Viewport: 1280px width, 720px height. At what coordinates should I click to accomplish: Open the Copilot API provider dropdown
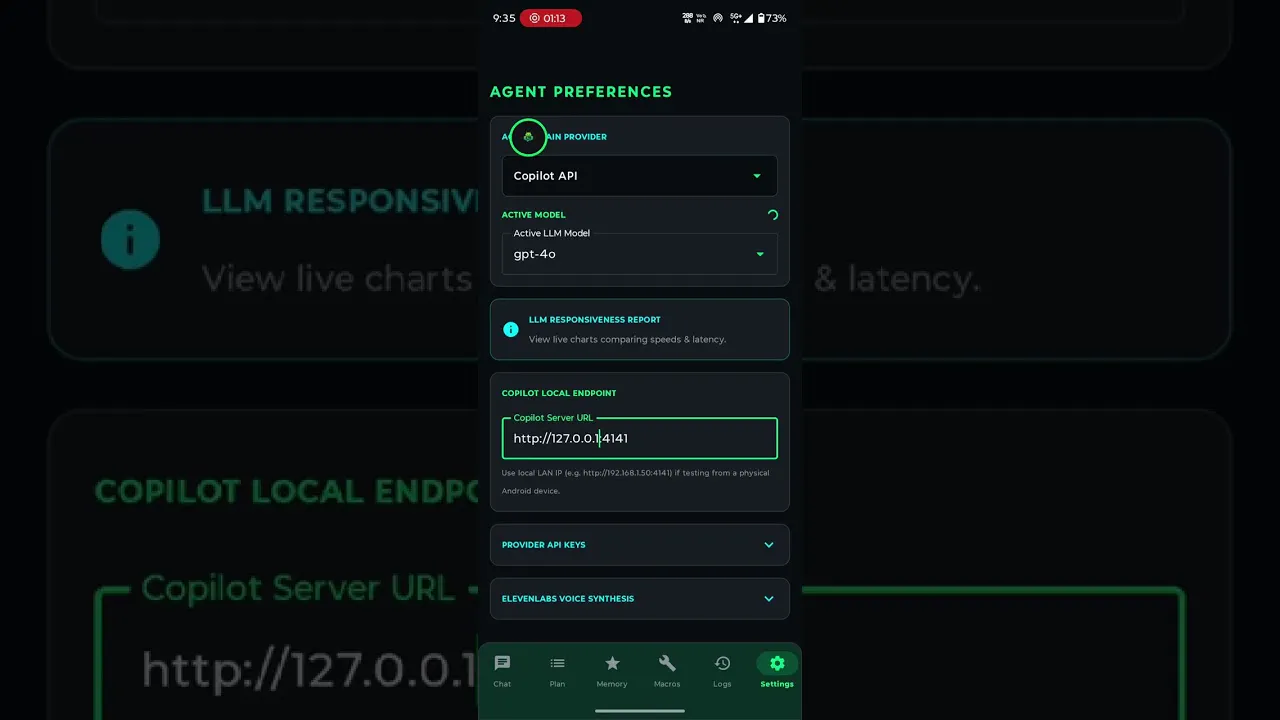tap(640, 176)
